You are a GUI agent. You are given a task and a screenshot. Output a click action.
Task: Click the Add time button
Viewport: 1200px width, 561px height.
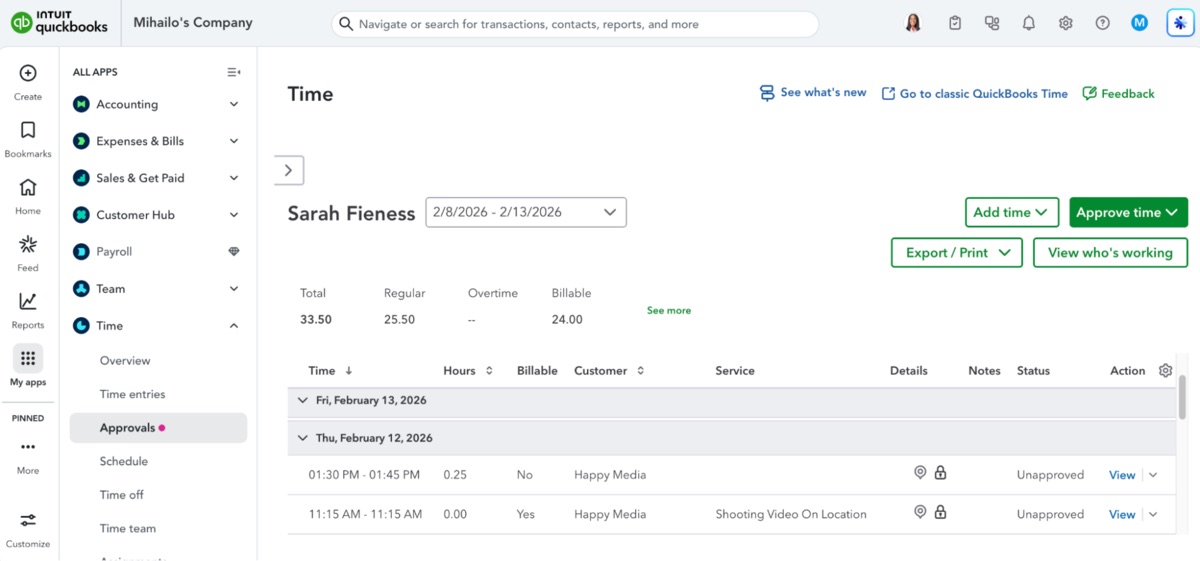(1012, 212)
